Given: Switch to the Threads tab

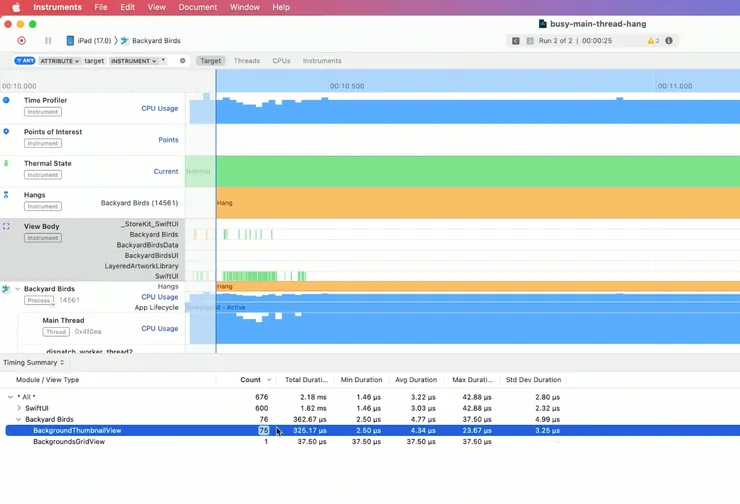Looking at the screenshot, I should (x=246, y=61).
